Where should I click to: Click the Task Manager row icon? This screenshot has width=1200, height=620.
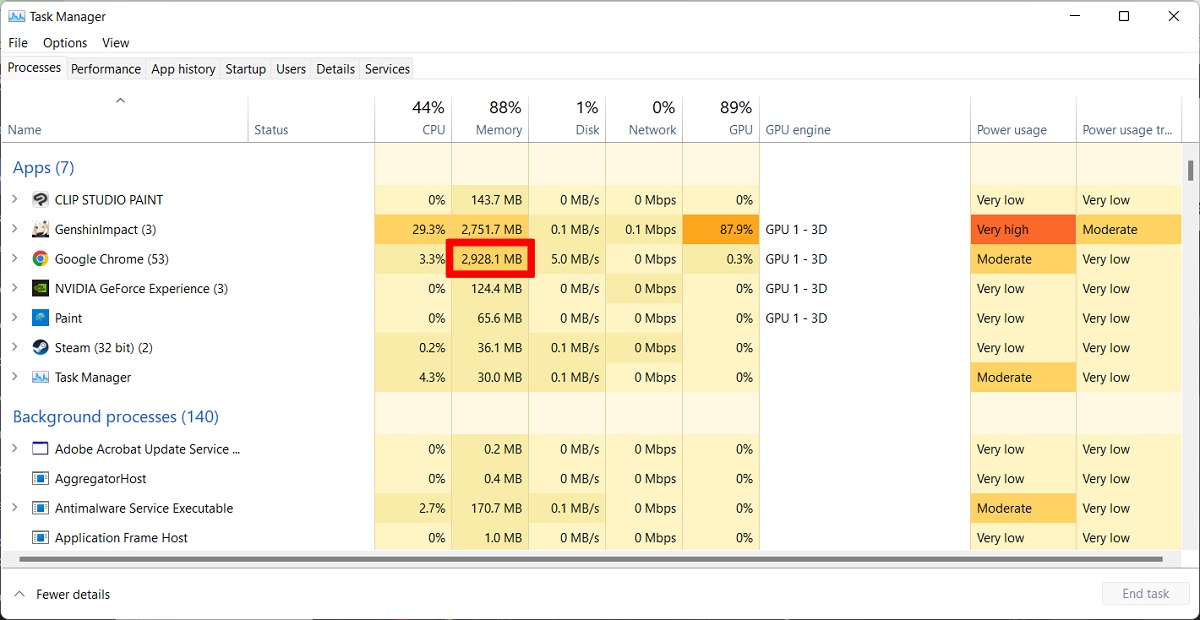tap(40, 377)
